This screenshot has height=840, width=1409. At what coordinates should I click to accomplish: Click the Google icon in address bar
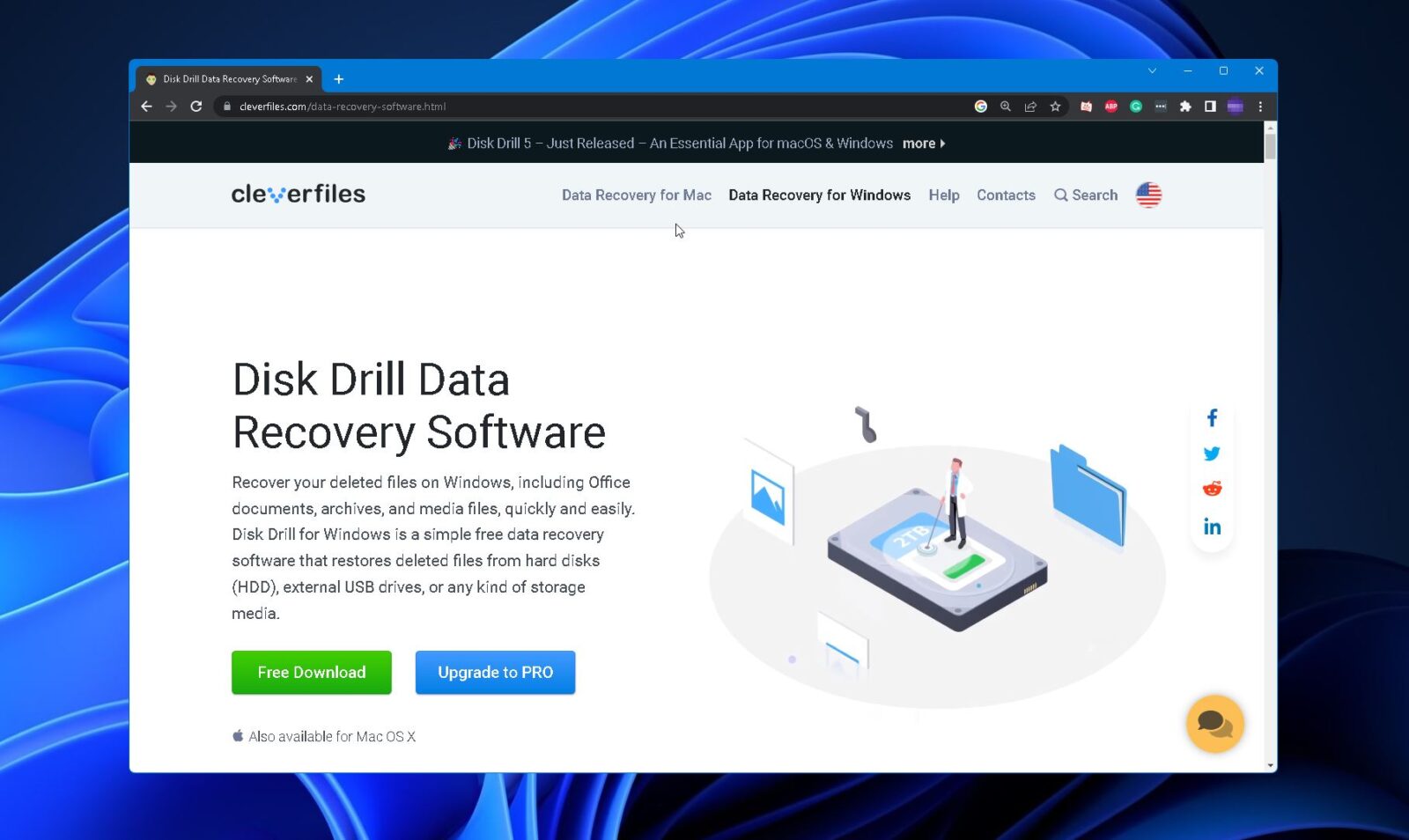pyautogui.click(x=981, y=107)
